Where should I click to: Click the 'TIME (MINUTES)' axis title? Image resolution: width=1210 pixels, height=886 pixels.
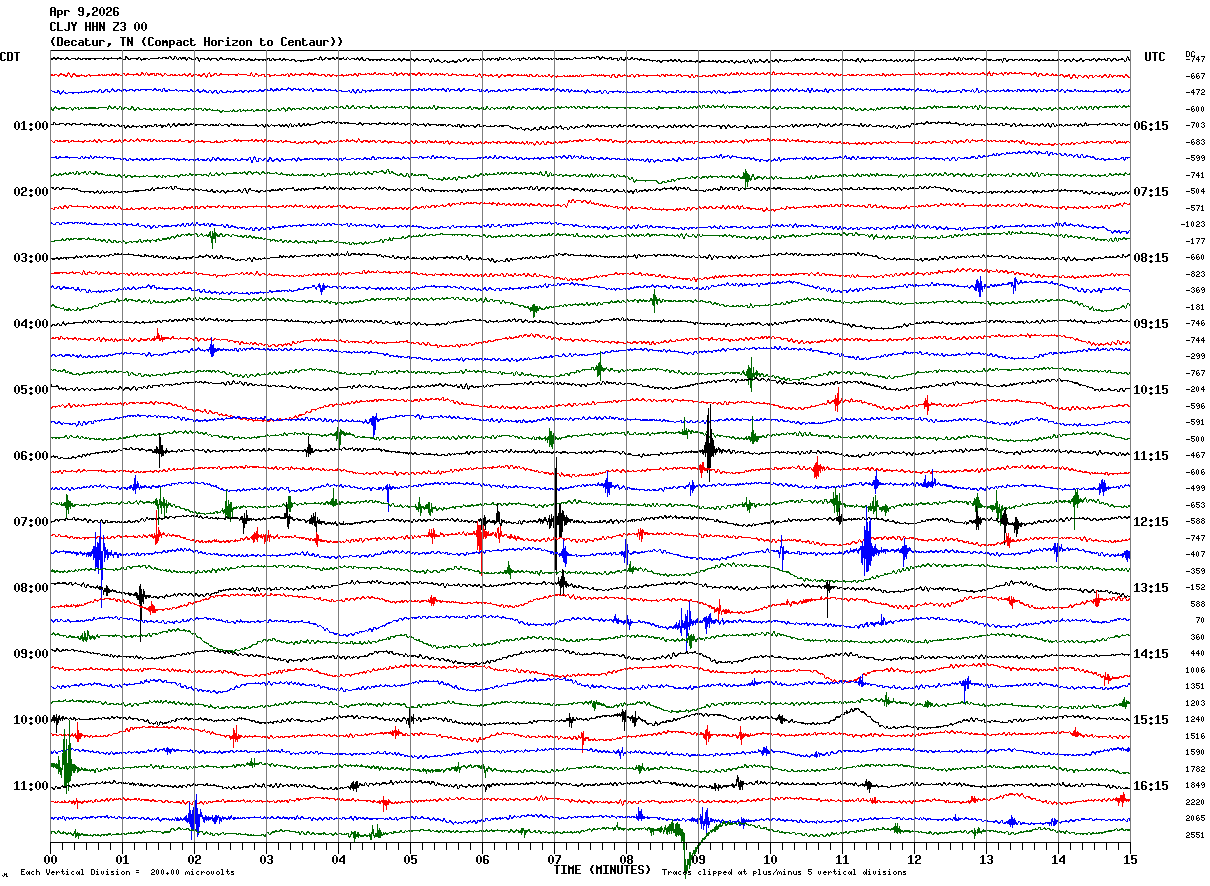tap(602, 870)
